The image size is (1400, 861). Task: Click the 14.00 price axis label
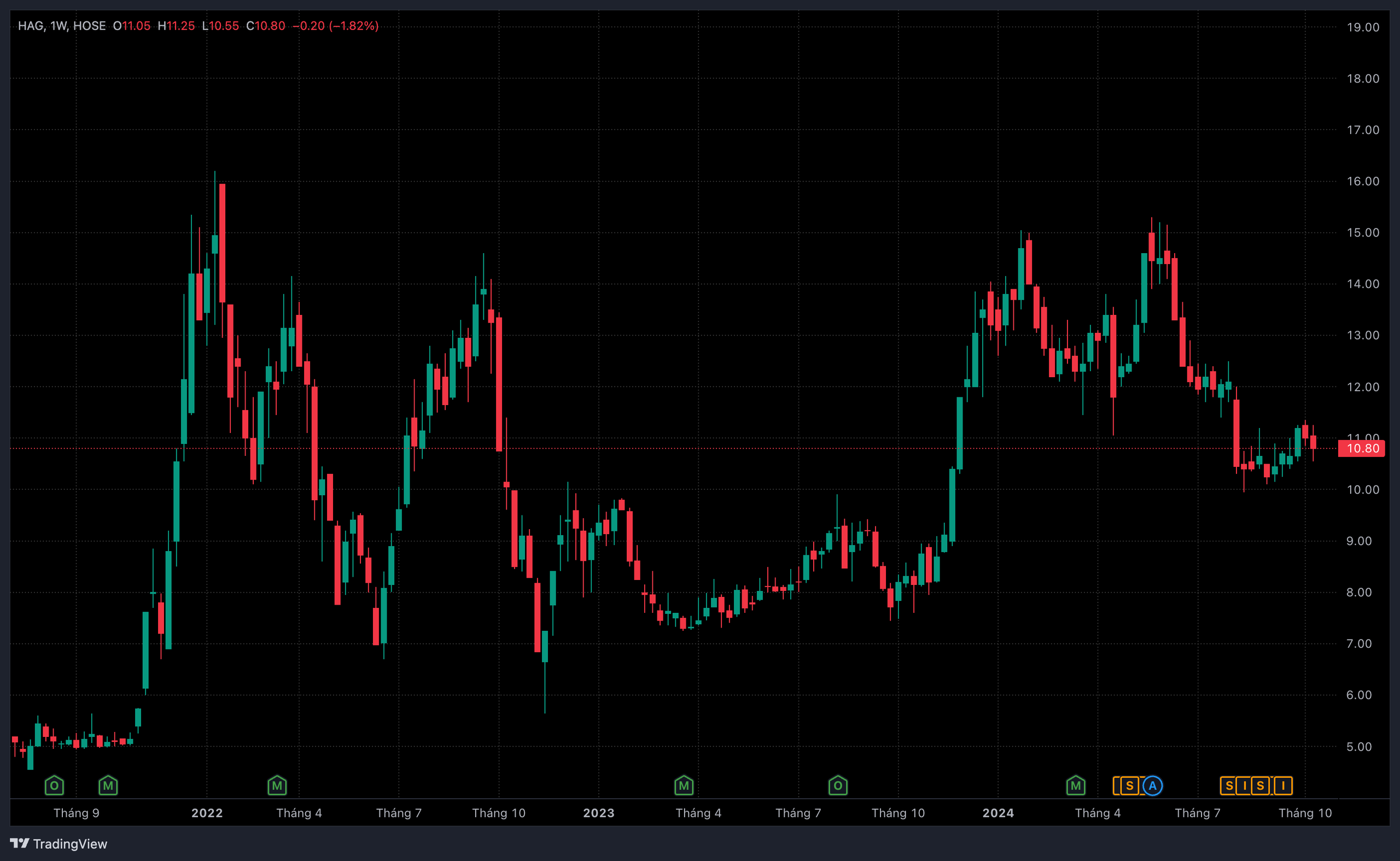pos(1362,284)
